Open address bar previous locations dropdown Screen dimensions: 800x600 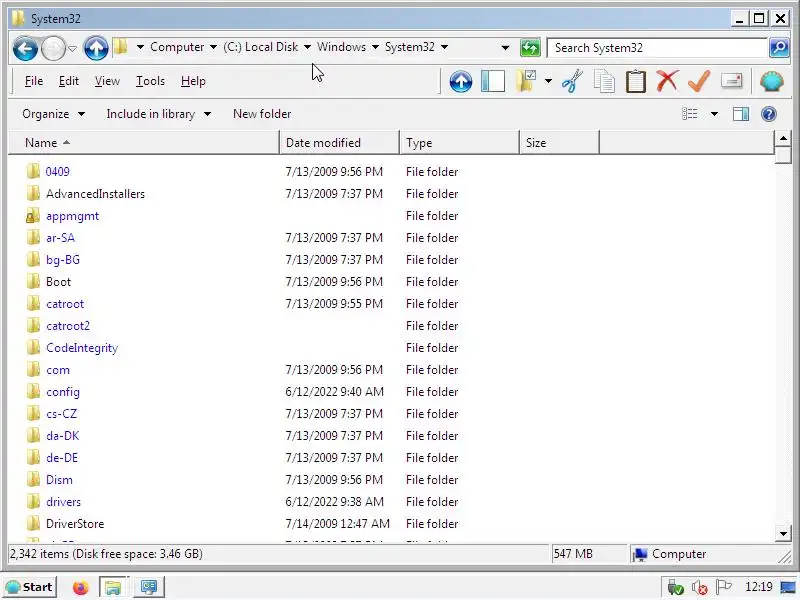(x=505, y=48)
